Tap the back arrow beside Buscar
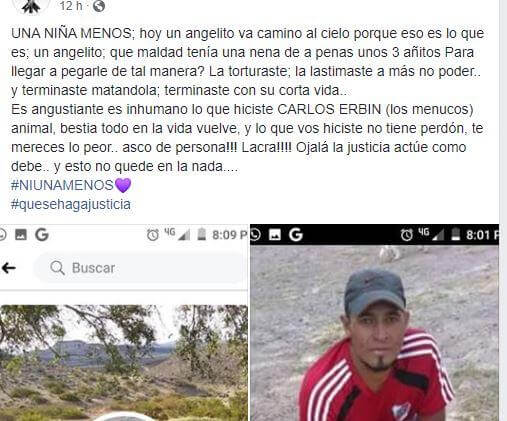The height and width of the screenshot is (421, 507). click(x=8, y=268)
